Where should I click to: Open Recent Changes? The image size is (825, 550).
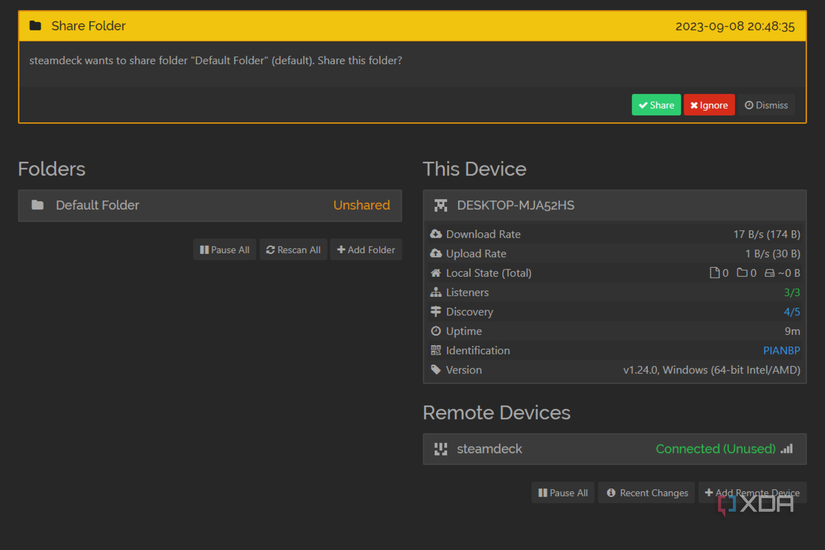pos(648,493)
